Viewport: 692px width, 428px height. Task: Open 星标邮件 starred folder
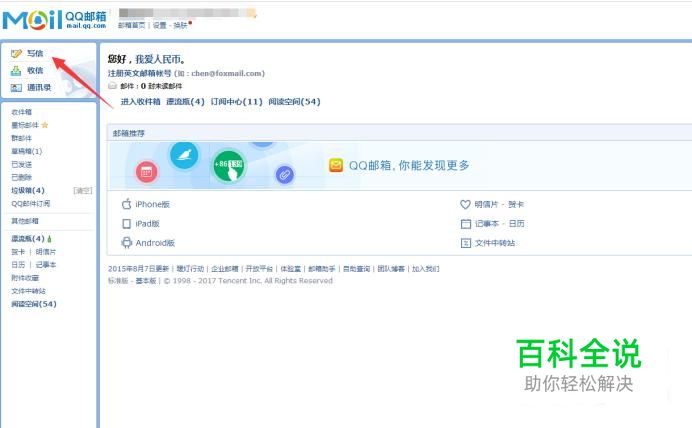click(x=25, y=125)
